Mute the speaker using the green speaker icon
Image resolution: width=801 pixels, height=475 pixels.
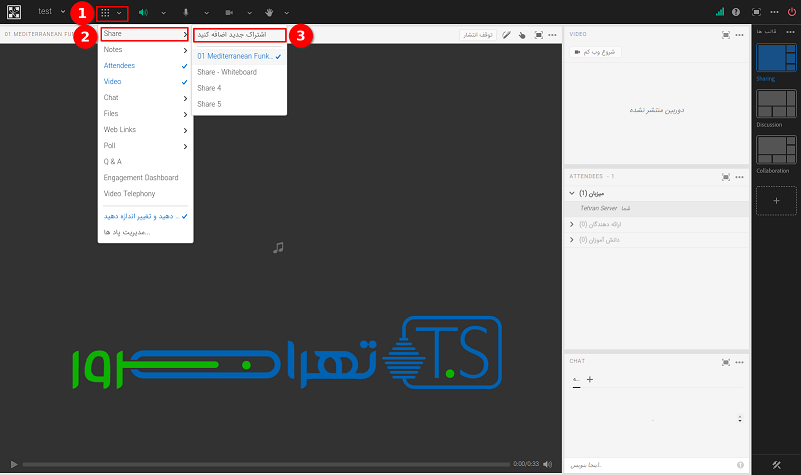143,13
